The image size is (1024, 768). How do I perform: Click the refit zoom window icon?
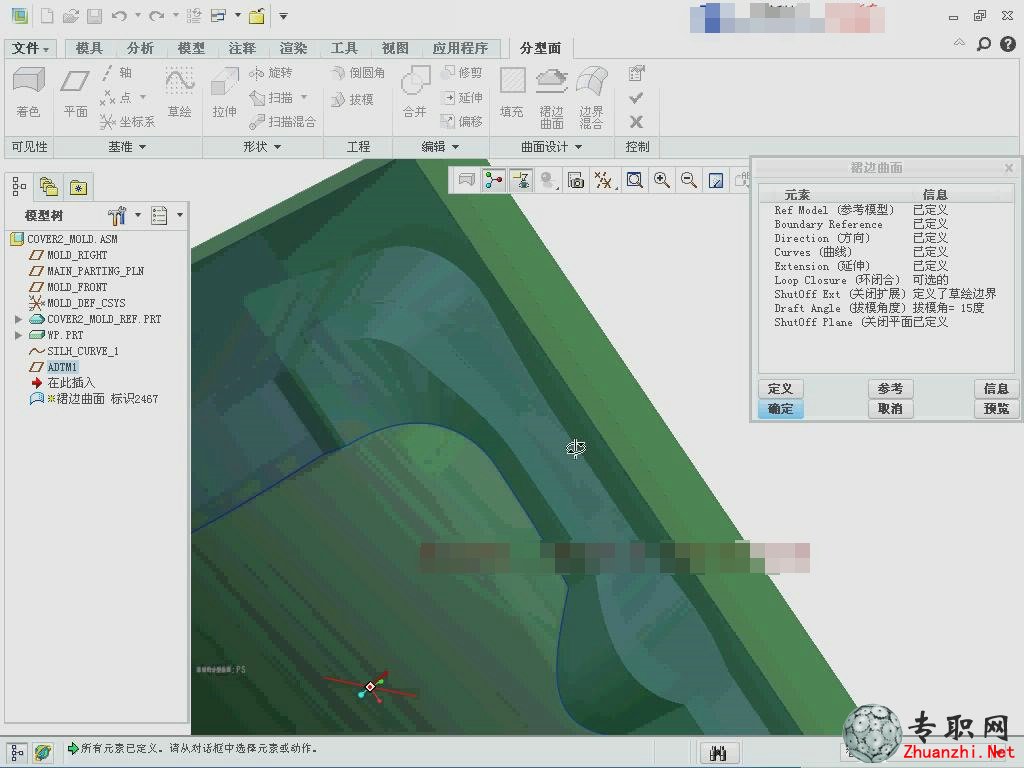[x=634, y=180]
